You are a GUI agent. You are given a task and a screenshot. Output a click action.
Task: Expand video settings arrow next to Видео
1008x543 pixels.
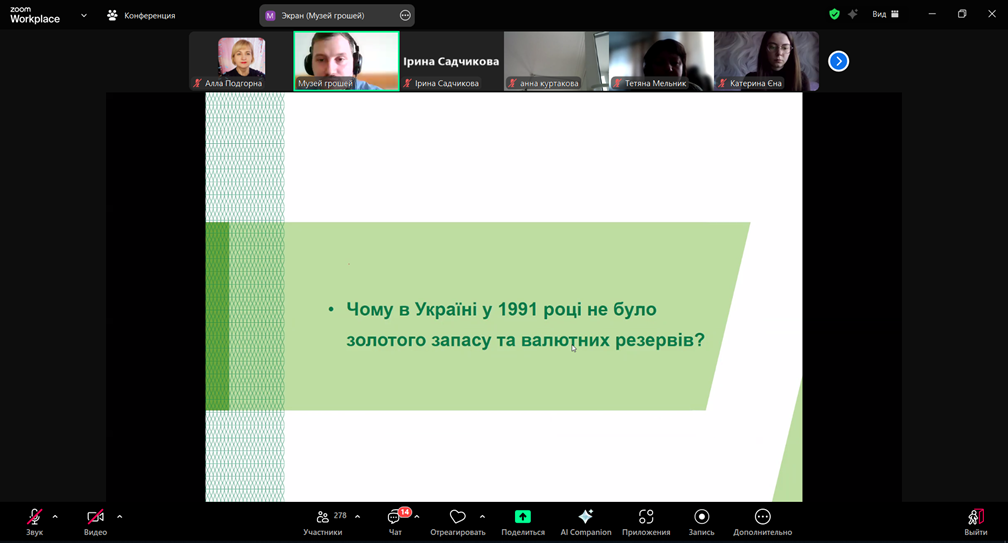(x=119, y=517)
